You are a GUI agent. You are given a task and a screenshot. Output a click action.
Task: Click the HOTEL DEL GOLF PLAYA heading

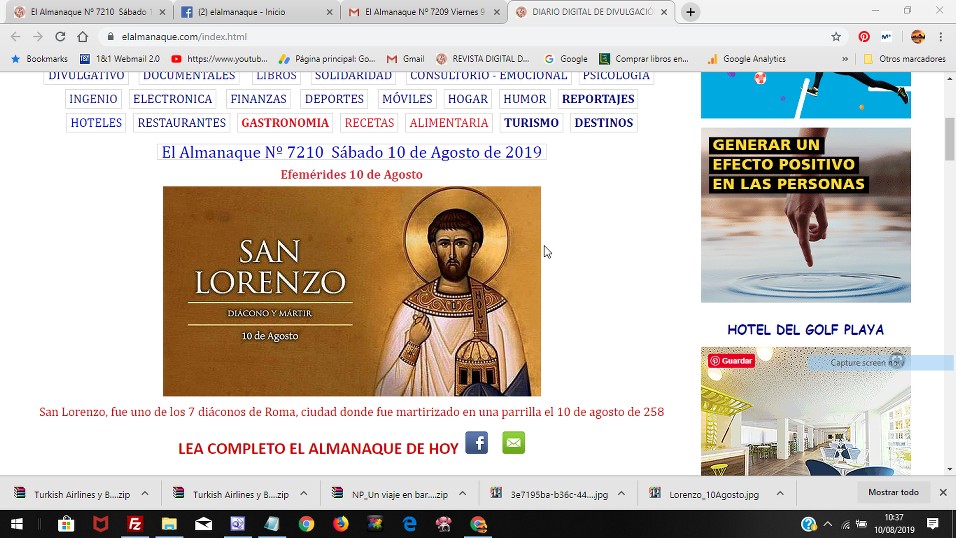point(805,329)
